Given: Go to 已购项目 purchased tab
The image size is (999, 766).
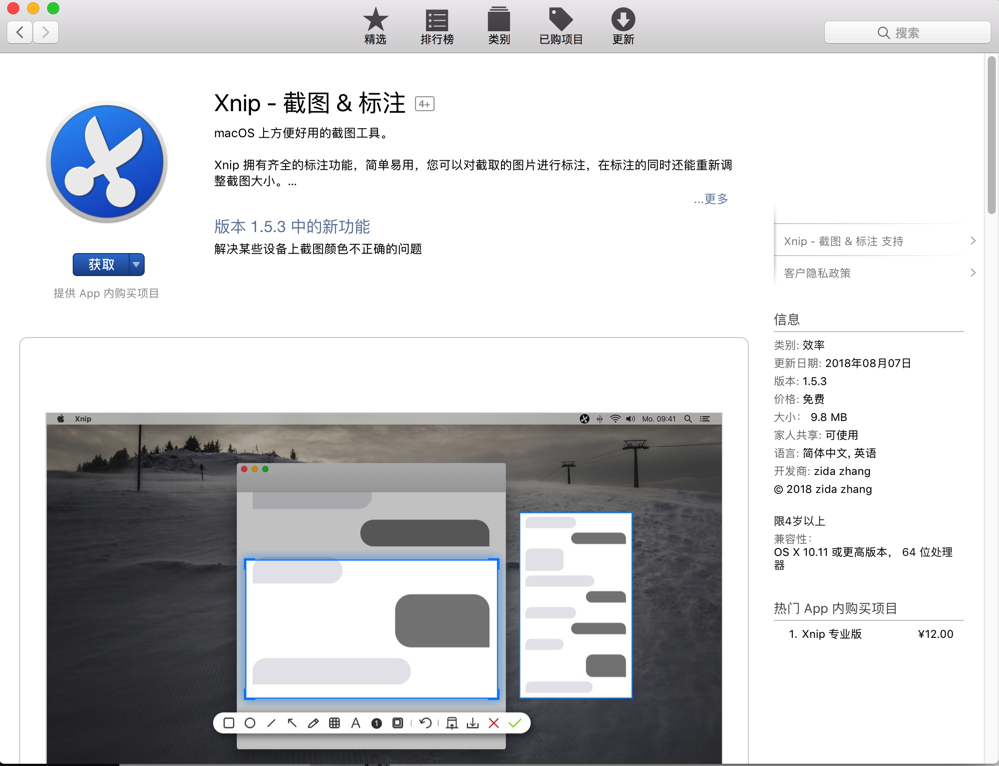Looking at the screenshot, I should pos(561,26).
